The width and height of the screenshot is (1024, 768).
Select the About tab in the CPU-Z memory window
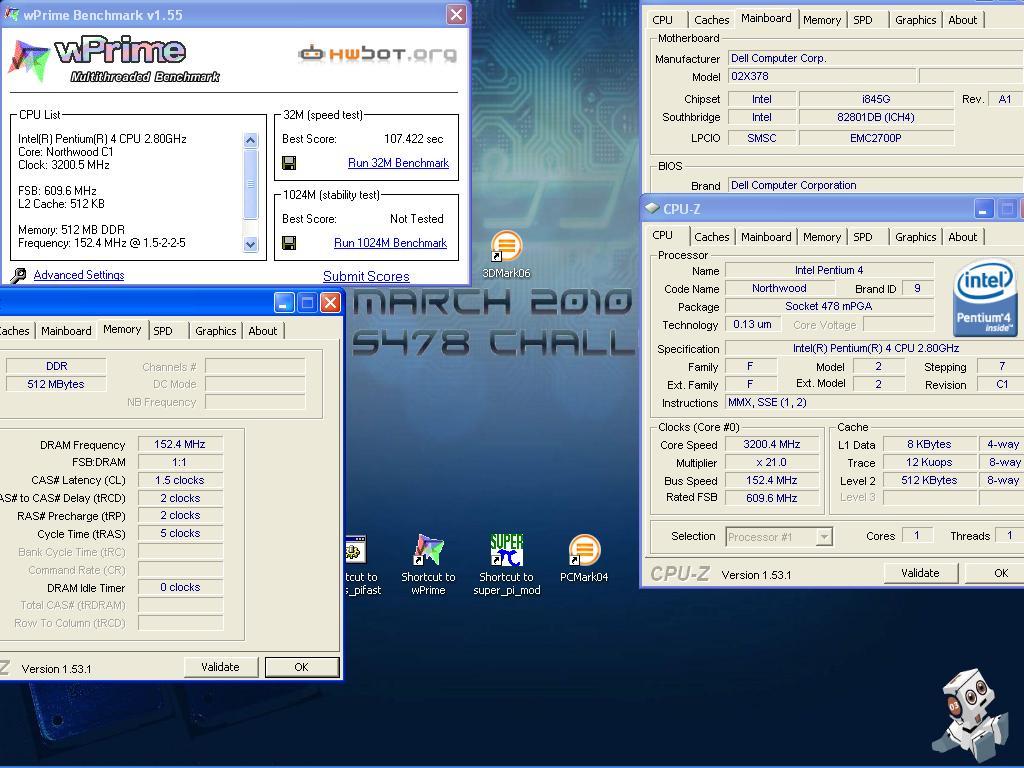(263, 331)
